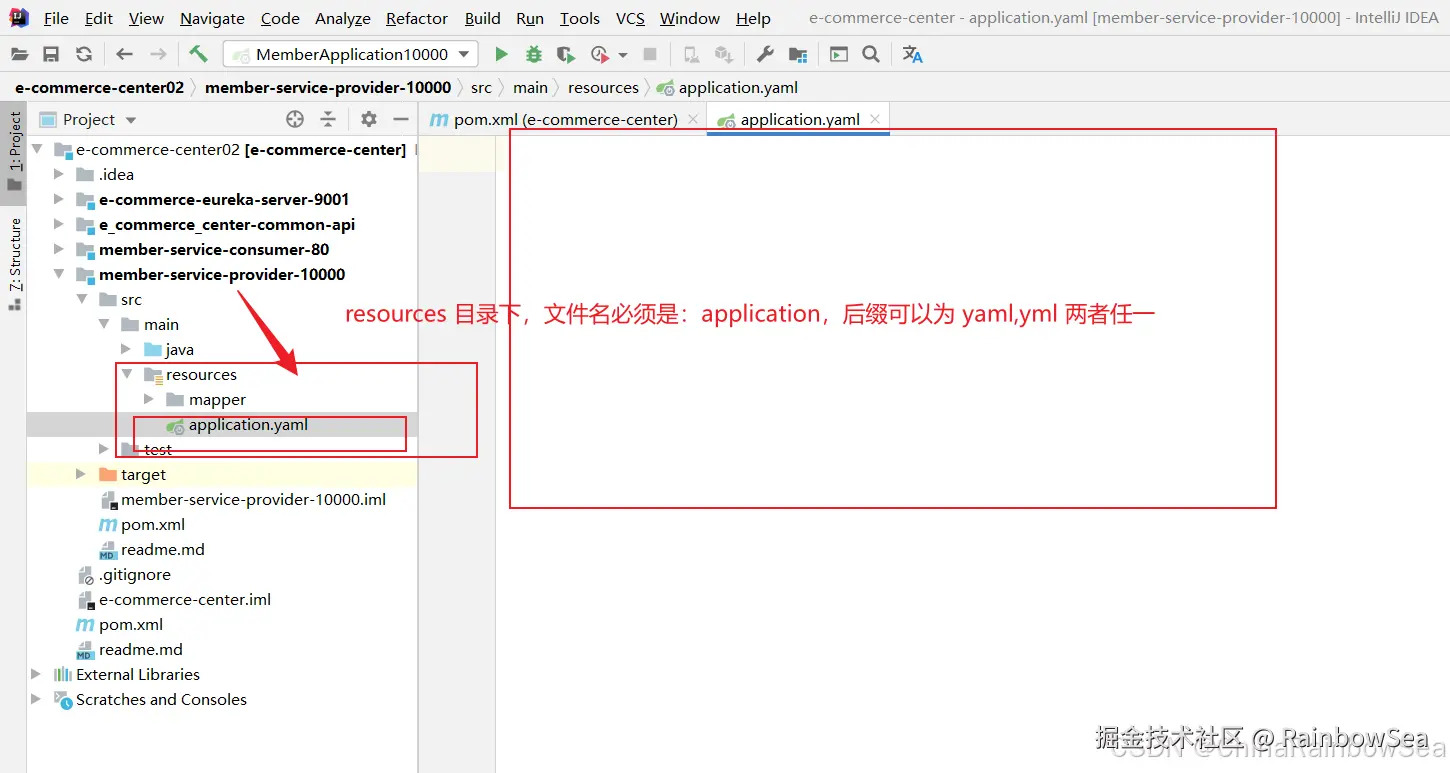Close the pom.xml editor tab
Image resolution: width=1450 pixels, height=773 pixels.
click(693, 119)
